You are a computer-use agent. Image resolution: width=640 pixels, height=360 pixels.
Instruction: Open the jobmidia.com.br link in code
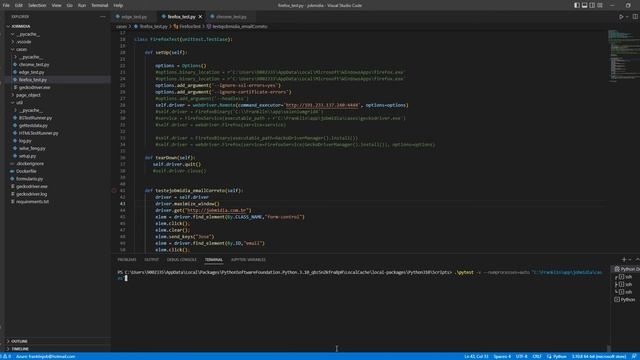(216, 211)
